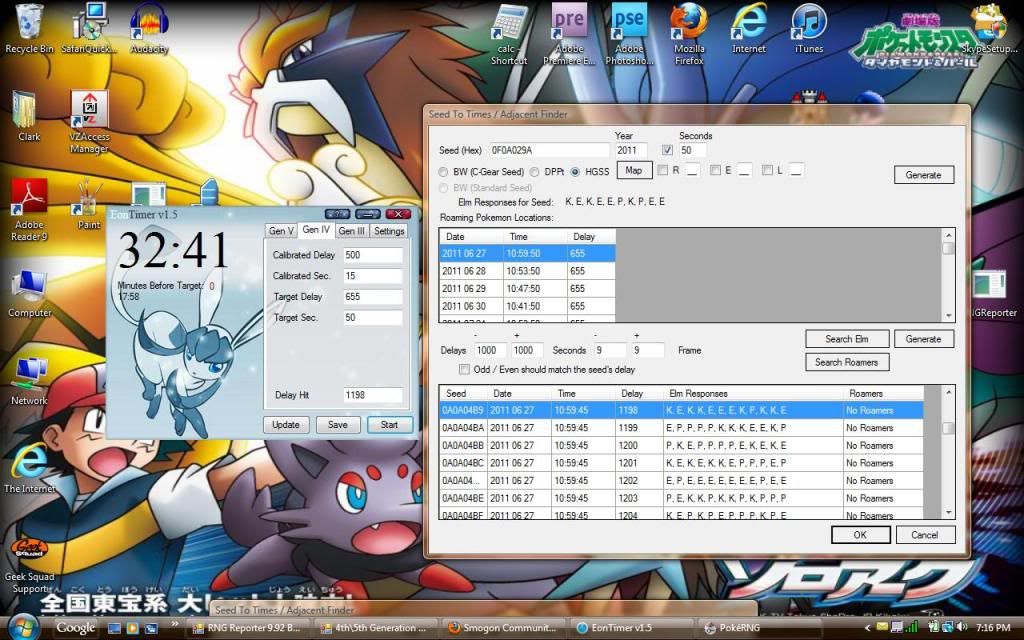Click the Search Roamers button
Image resolution: width=1024 pixels, height=640 pixels.
846,362
